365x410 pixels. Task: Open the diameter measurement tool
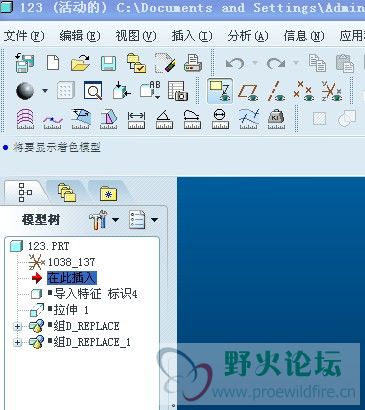click(x=220, y=119)
